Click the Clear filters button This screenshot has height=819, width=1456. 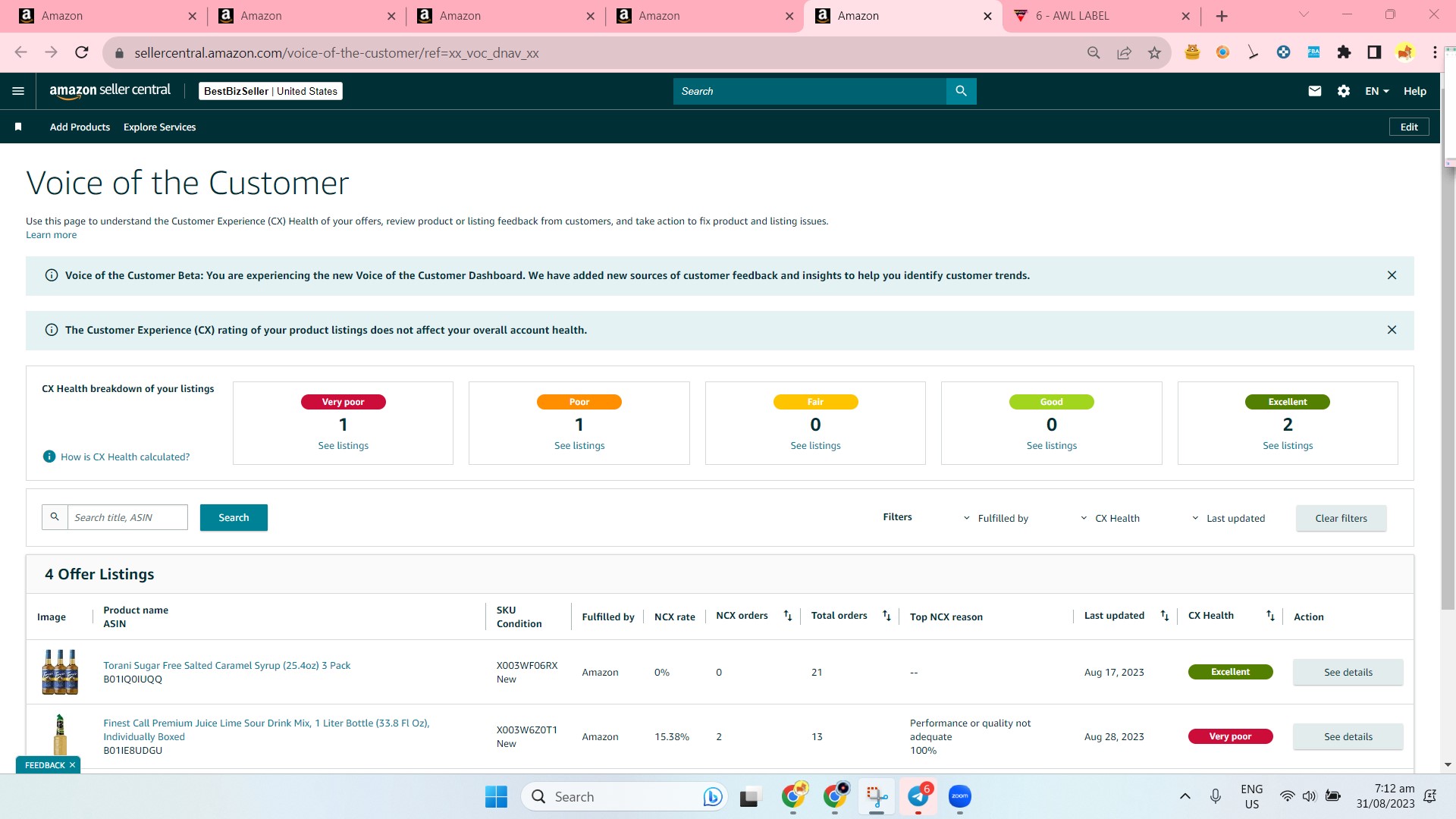coord(1341,518)
